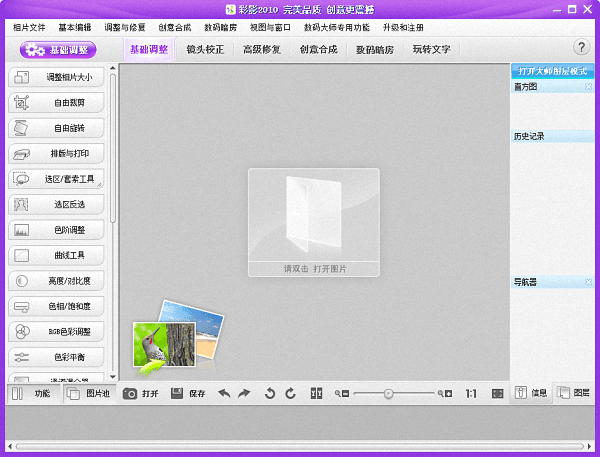Image resolution: width=600 pixels, height=457 pixels.
Task: Toggle the 信息 panel button
Action: pos(530,394)
